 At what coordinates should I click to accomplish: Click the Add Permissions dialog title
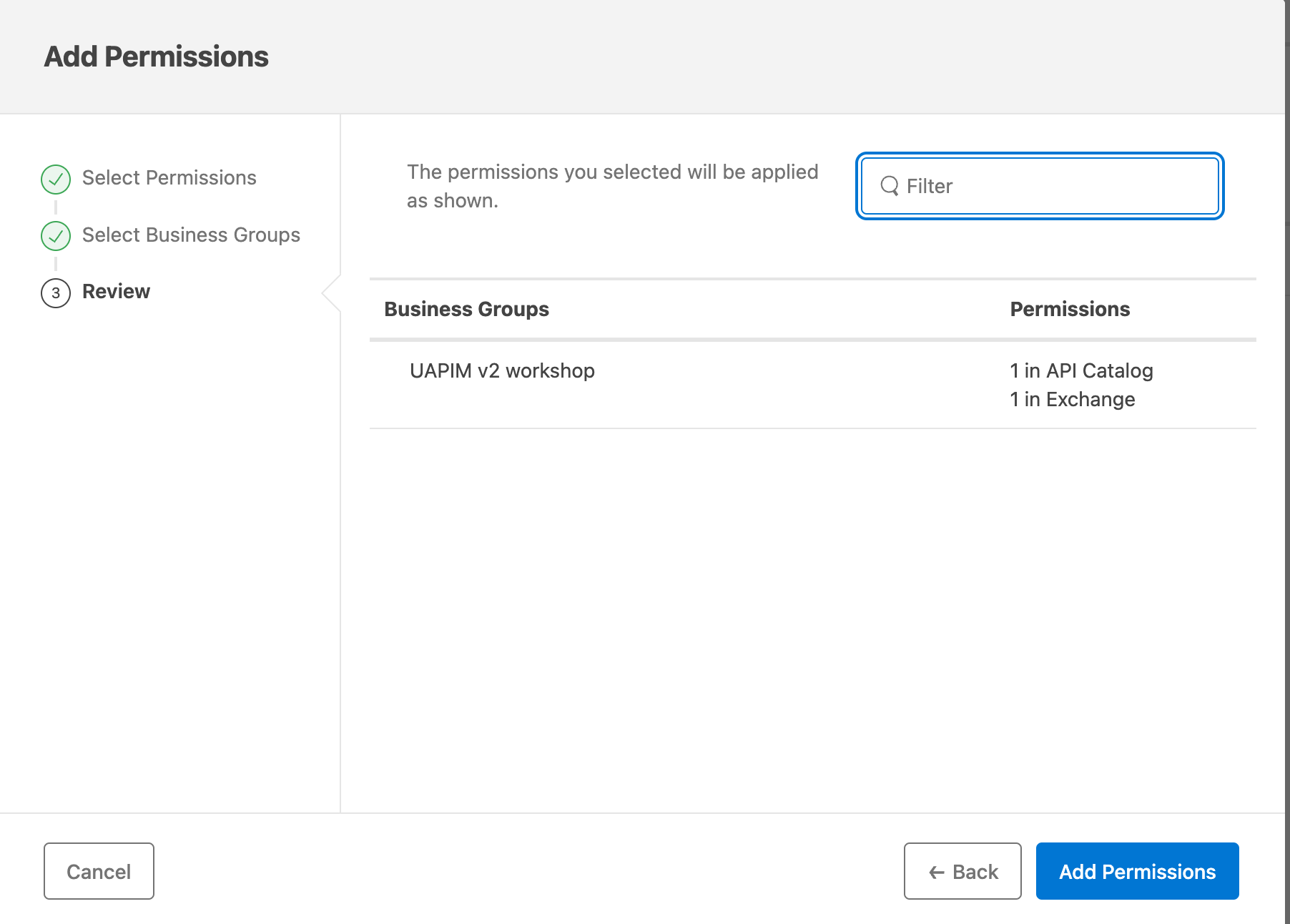click(x=156, y=57)
